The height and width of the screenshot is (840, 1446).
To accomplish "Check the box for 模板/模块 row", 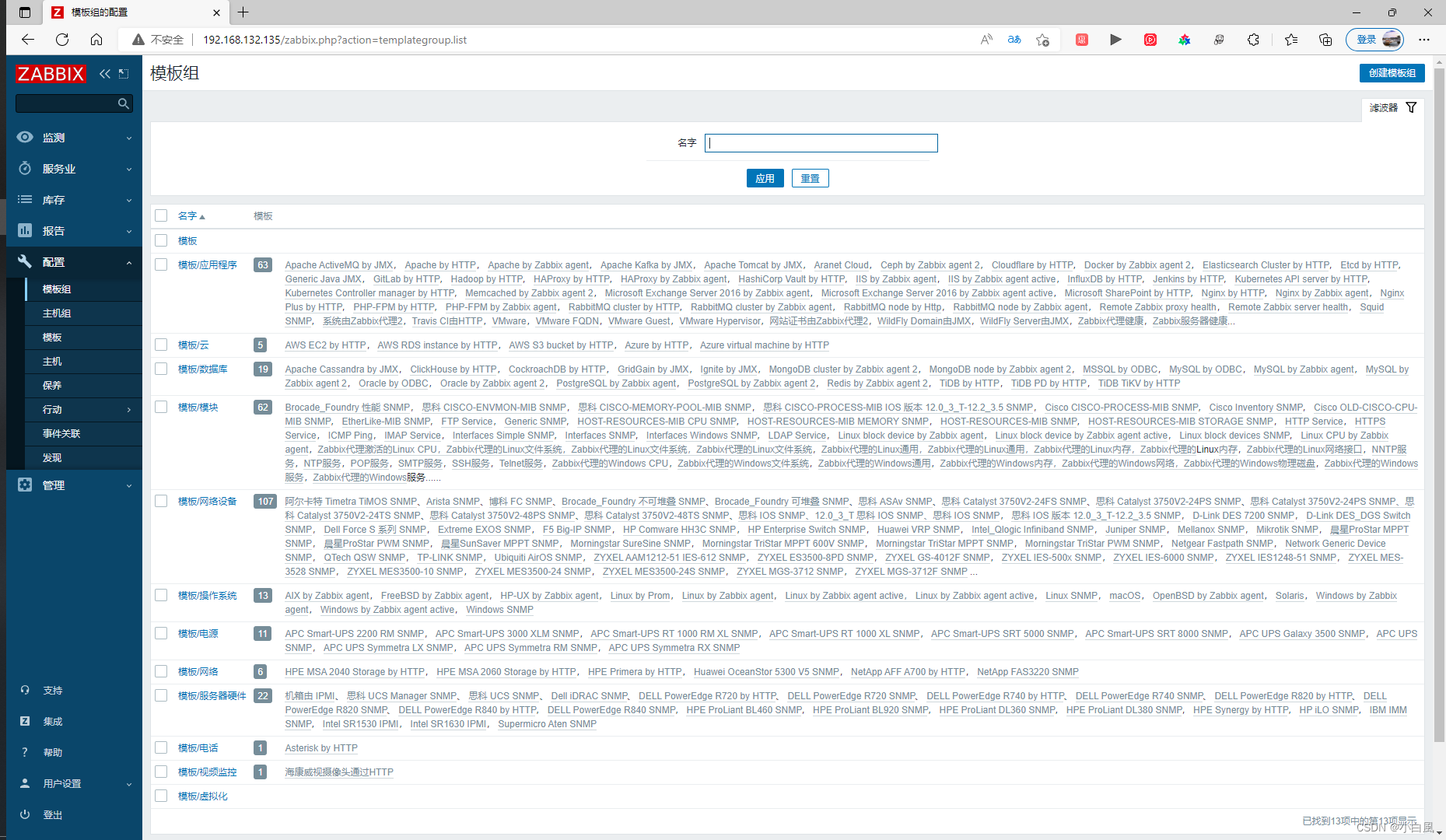I will (161, 407).
